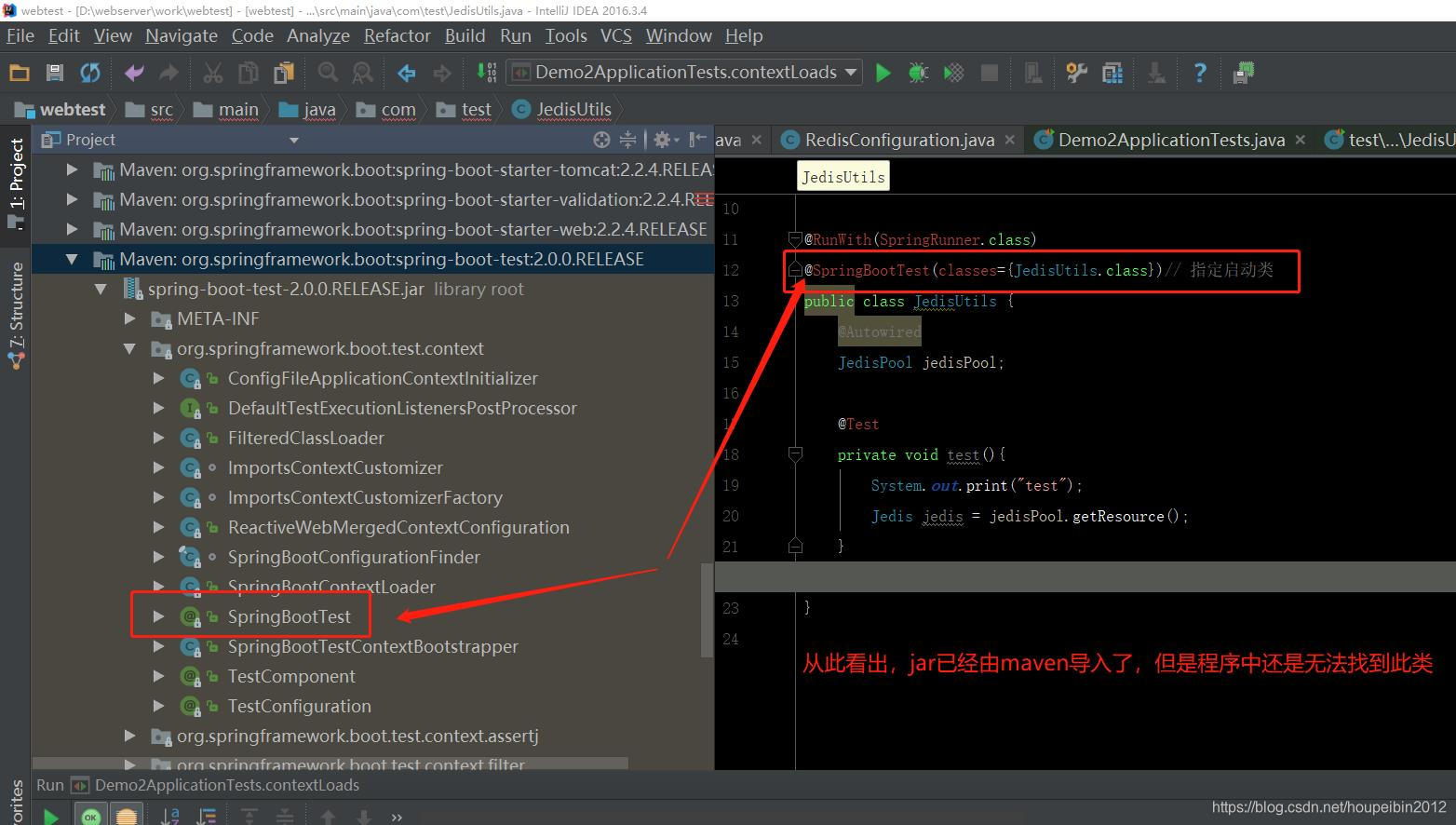Click the Cut scissors icon
This screenshot has height=825, width=1456.
point(213,73)
